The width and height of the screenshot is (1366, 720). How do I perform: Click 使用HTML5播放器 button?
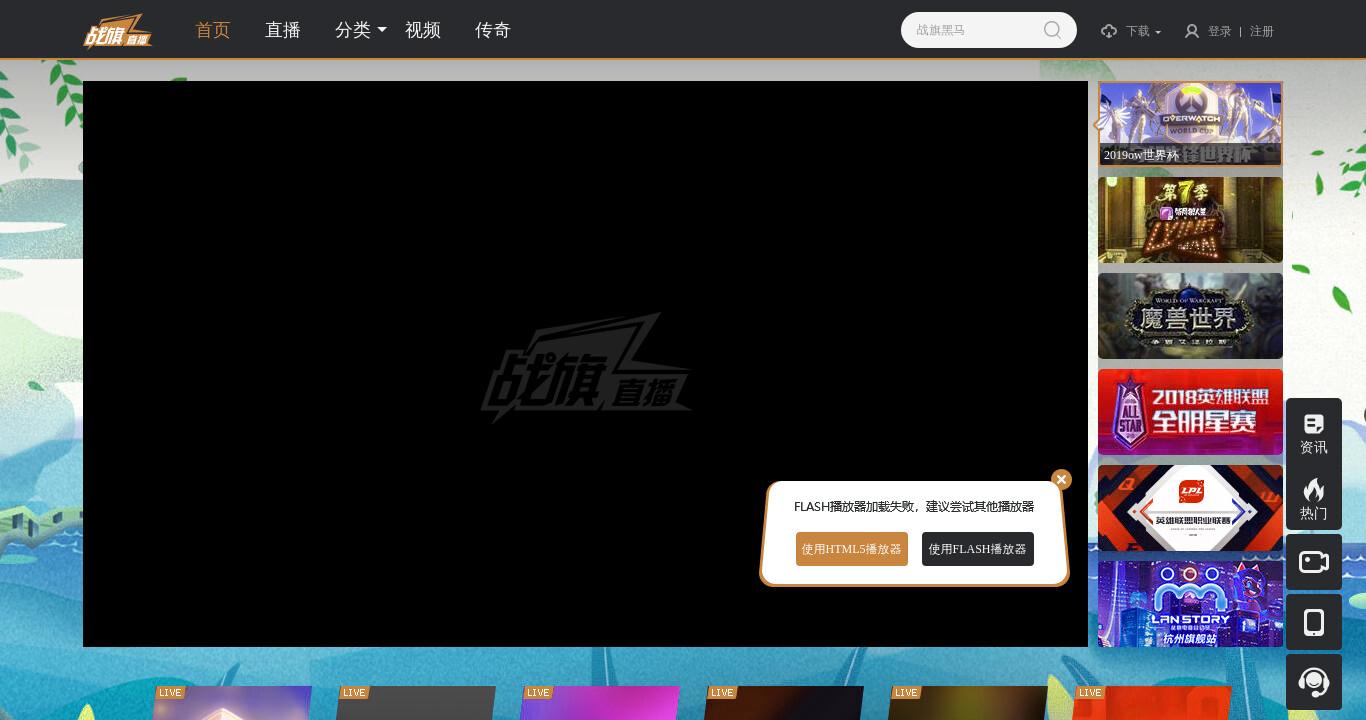coord(852,549)
